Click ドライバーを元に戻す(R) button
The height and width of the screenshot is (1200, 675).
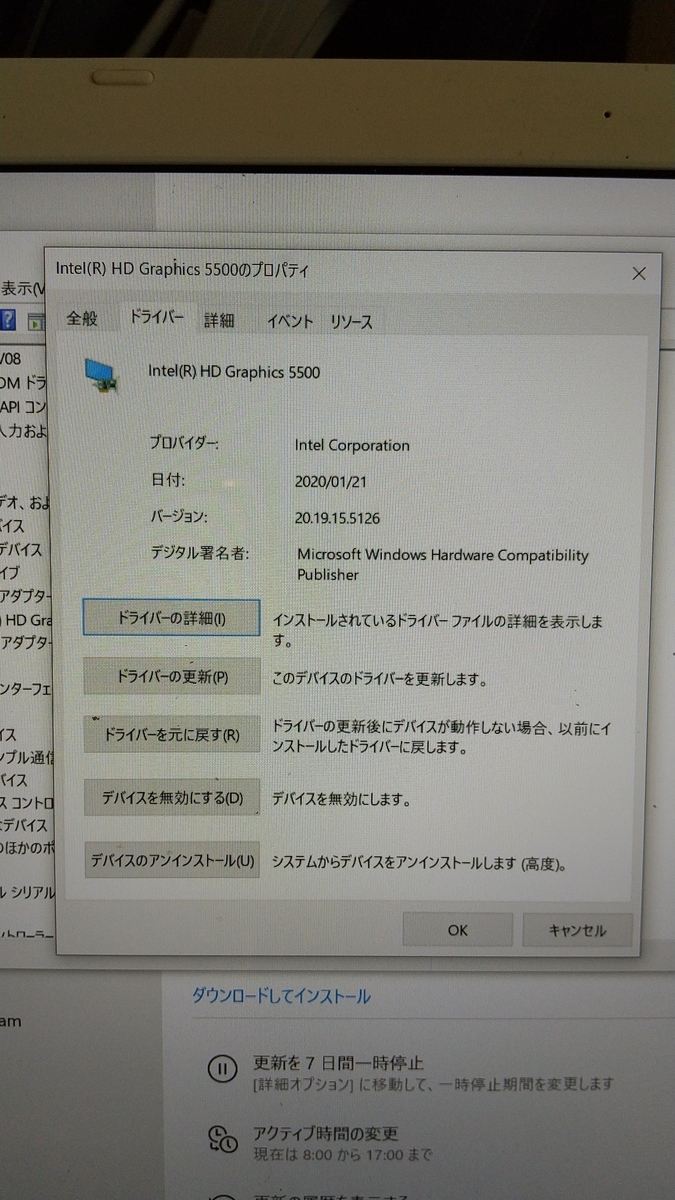[172, 735]
